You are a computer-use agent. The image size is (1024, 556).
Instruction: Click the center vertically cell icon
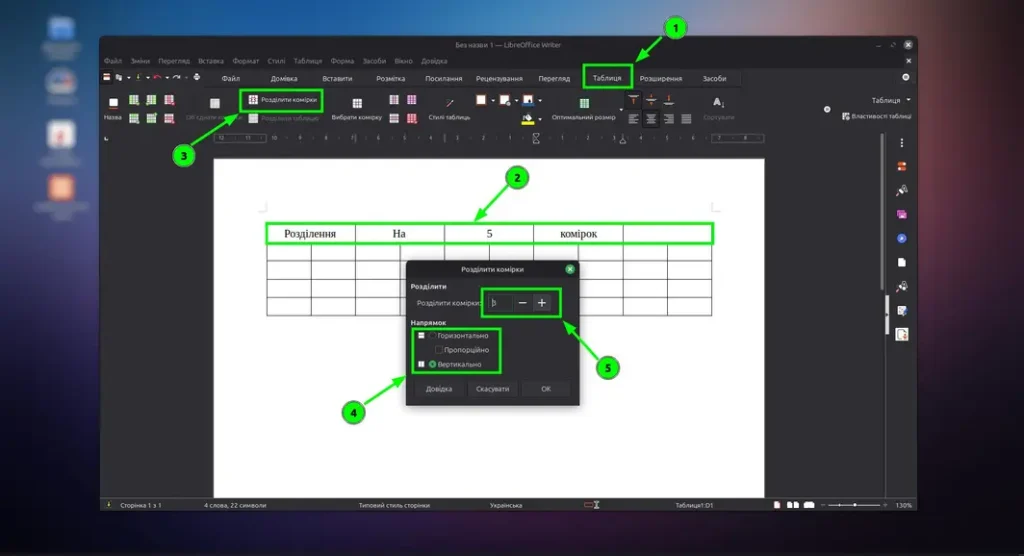pyautogui.click(x=651, y=101)
